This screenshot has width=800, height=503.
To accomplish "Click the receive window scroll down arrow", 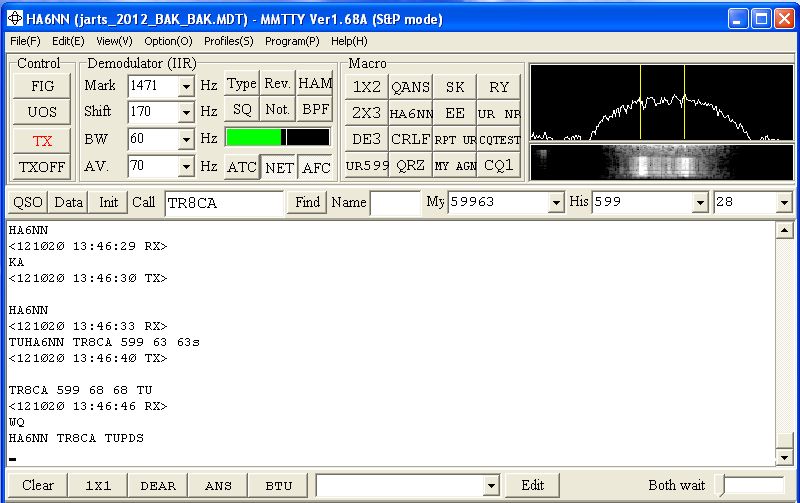I will [x=784, y=457].
